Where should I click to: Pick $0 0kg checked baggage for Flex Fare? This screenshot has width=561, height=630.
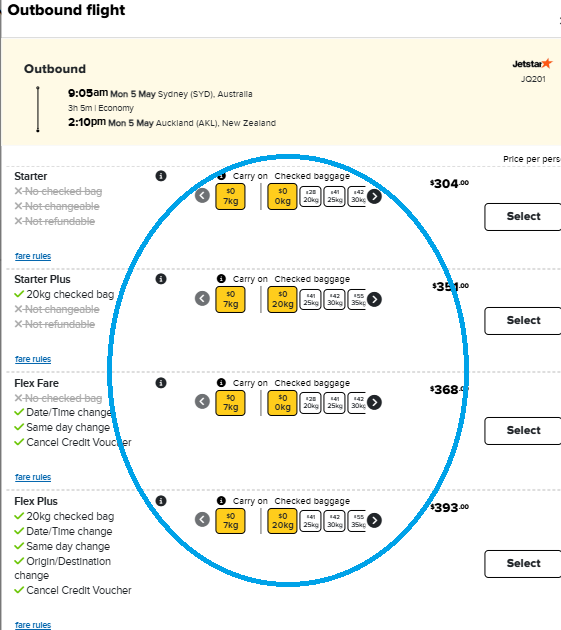click(282, 403)
